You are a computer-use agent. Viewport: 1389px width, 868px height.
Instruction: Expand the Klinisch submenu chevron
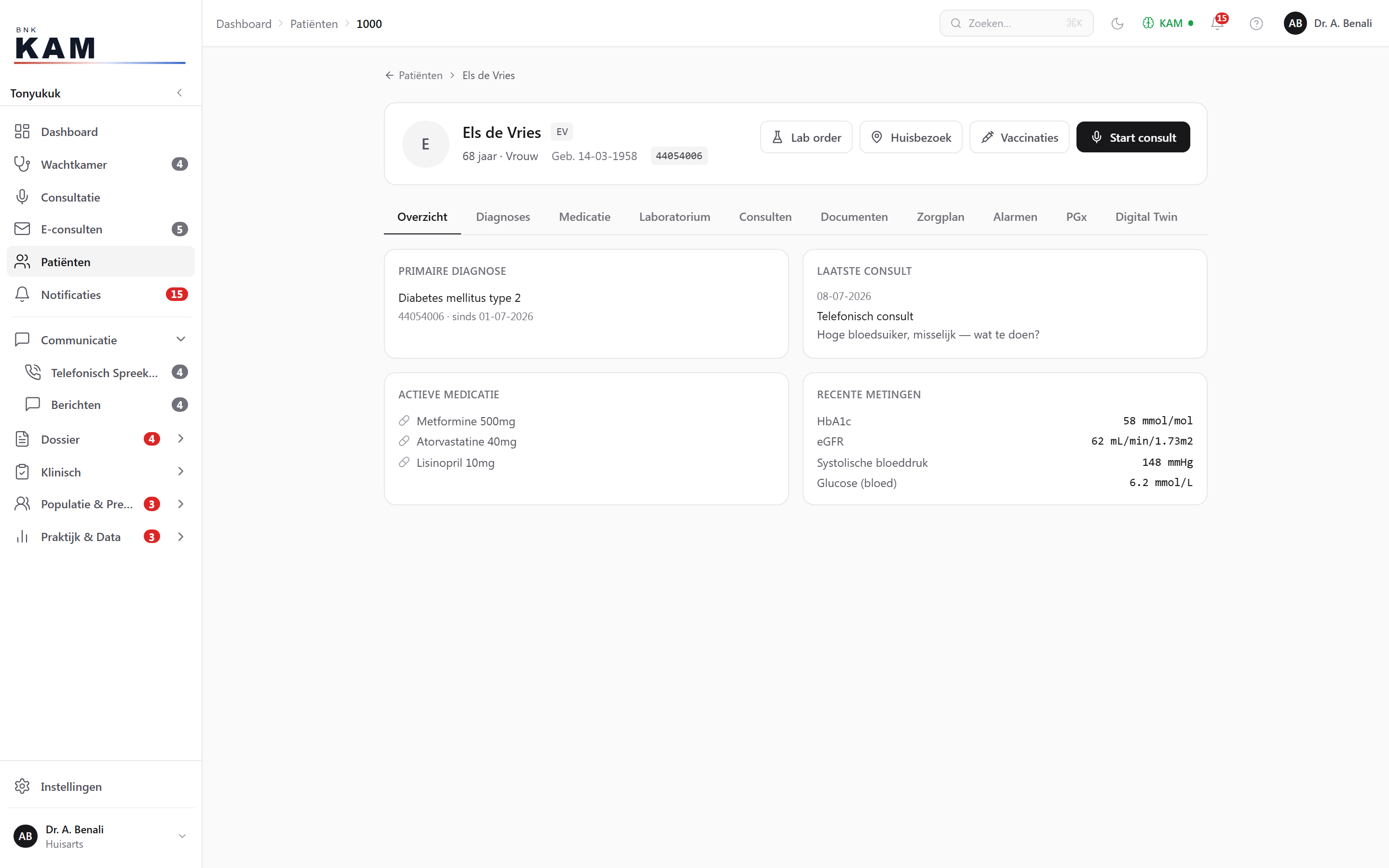tap(180, 471)
